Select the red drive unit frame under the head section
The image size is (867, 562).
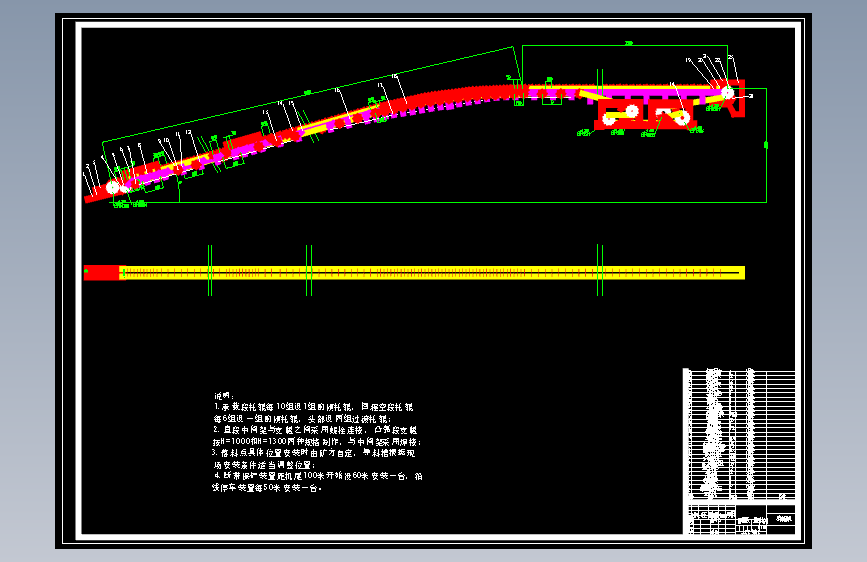coord(643,114)
